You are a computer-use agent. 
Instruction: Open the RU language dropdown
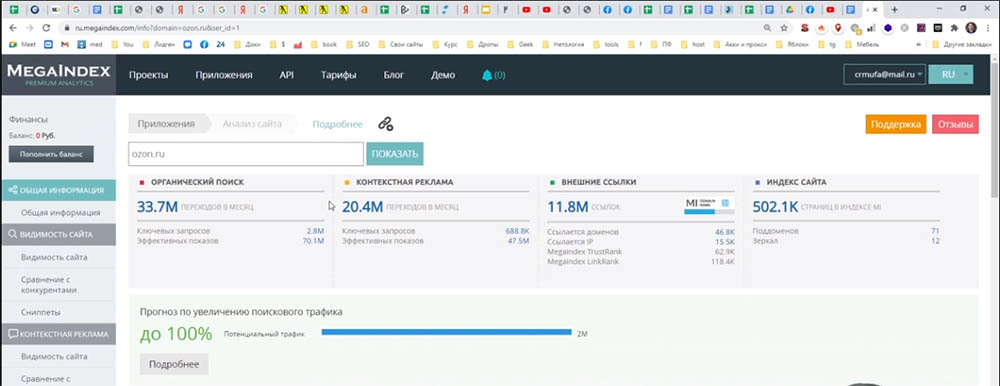951,75
